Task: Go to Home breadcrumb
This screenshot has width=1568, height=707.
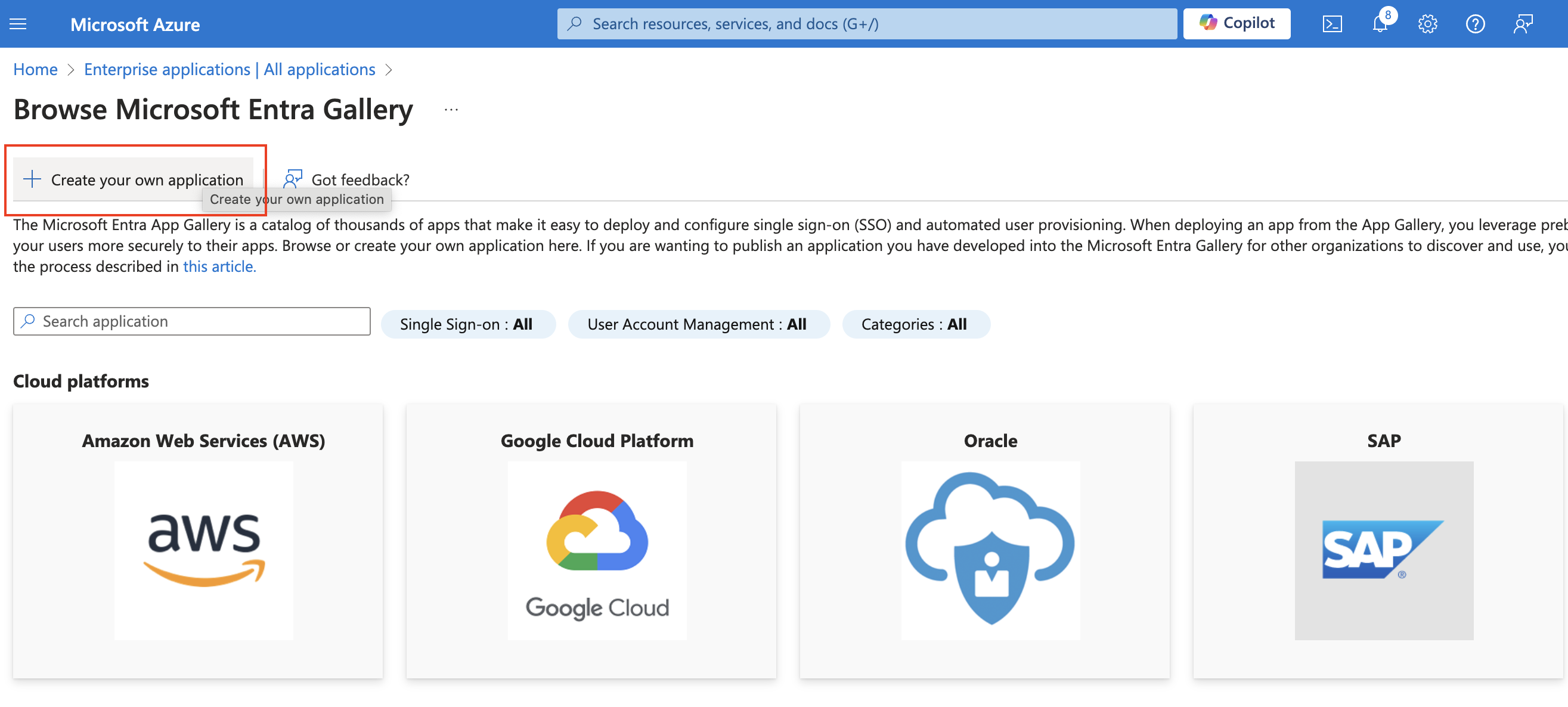Action: click(35, 69)
